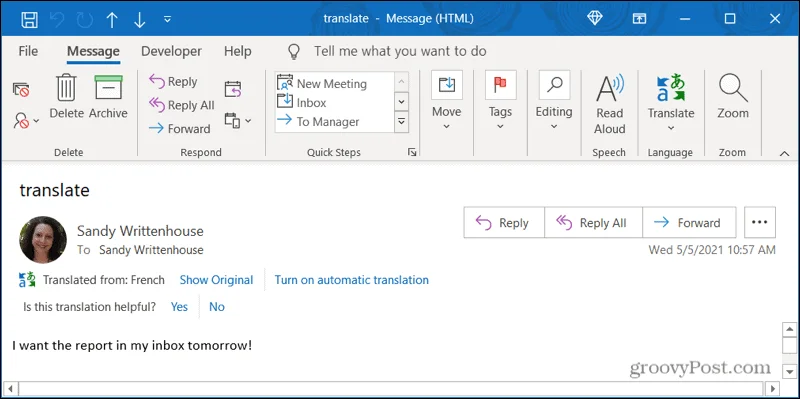Click recipient Sandy Writtenhouse in To line
The image size is (800, 399).
tap(151, 250)
